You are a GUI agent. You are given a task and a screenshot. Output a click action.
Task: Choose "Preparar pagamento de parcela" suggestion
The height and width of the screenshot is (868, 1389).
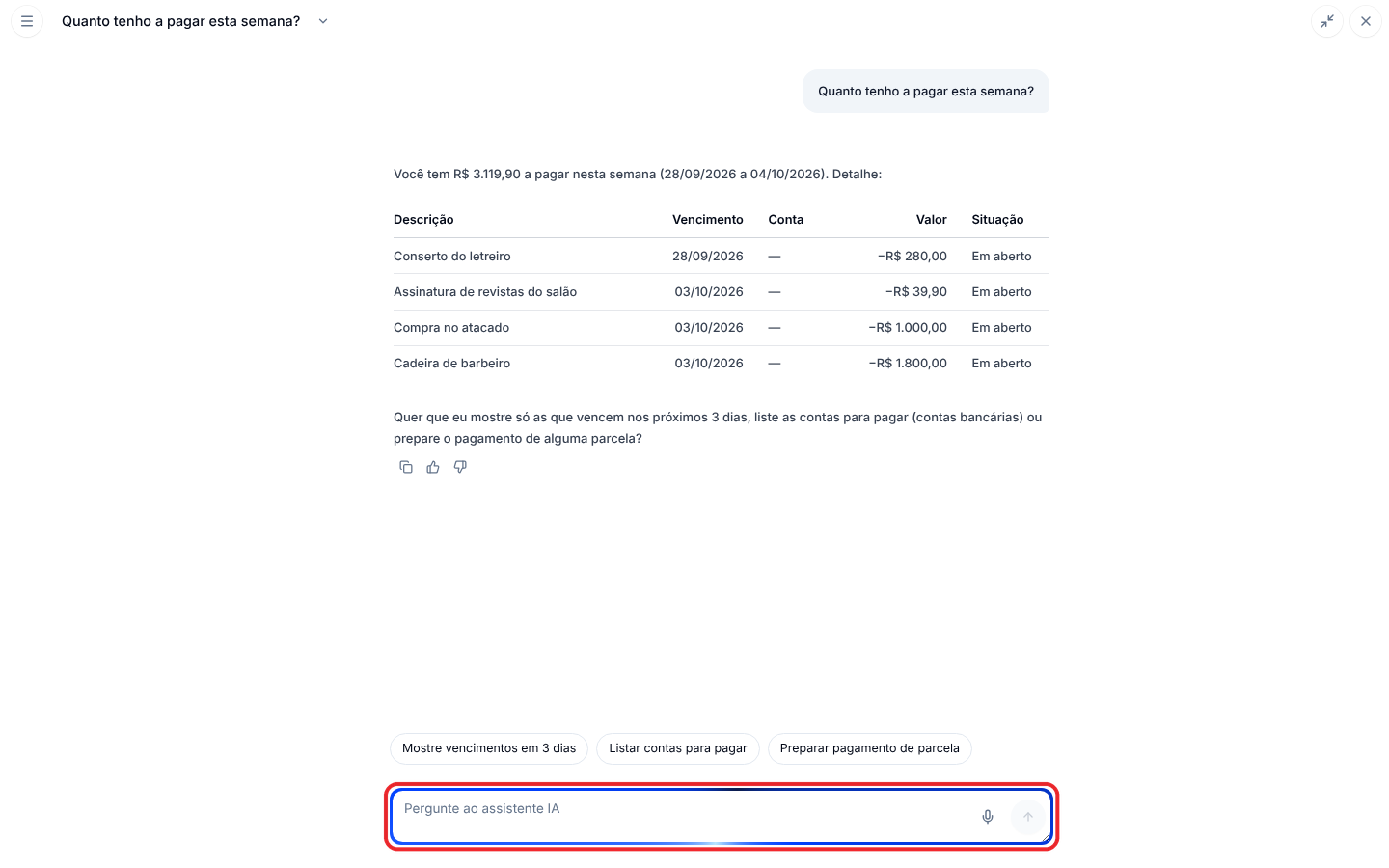coord(869,748)
